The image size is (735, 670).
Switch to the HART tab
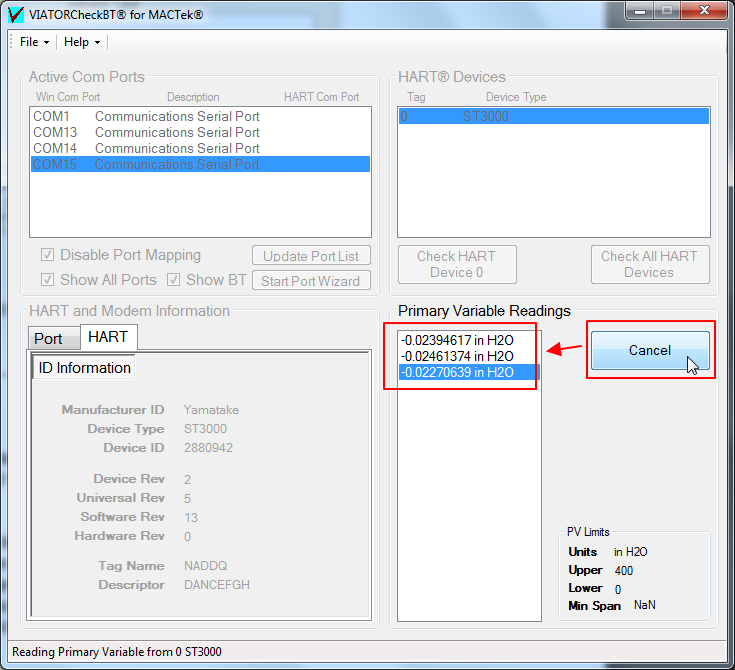coord(109,337)
